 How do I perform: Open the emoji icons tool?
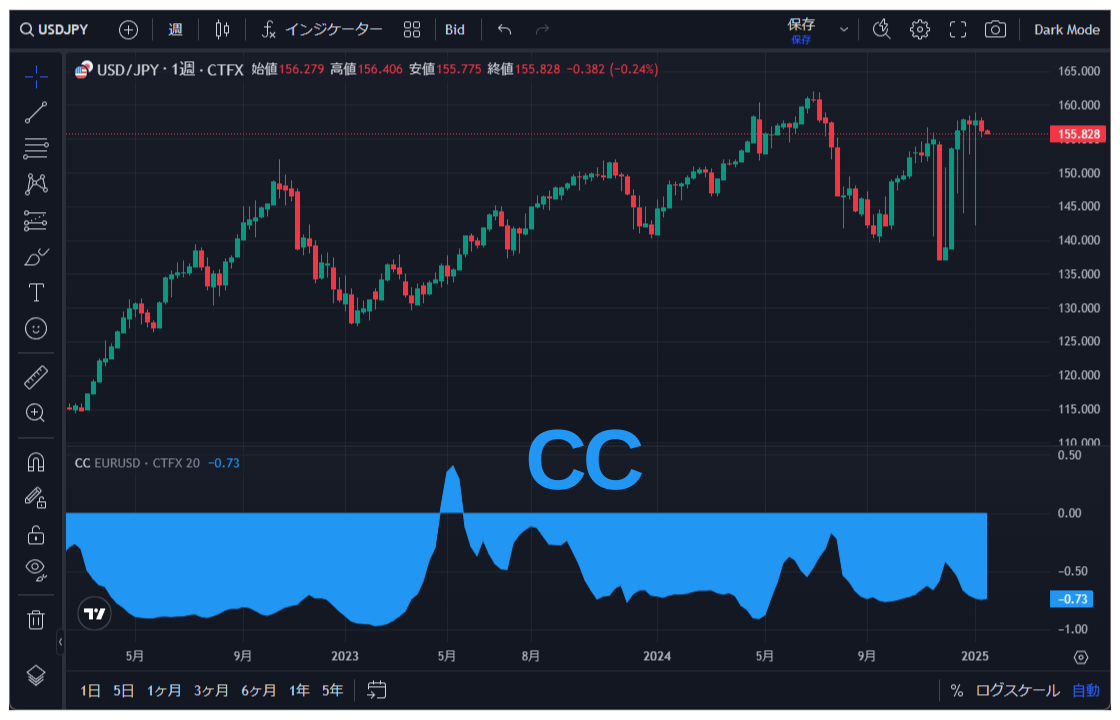tap(36, 329)
